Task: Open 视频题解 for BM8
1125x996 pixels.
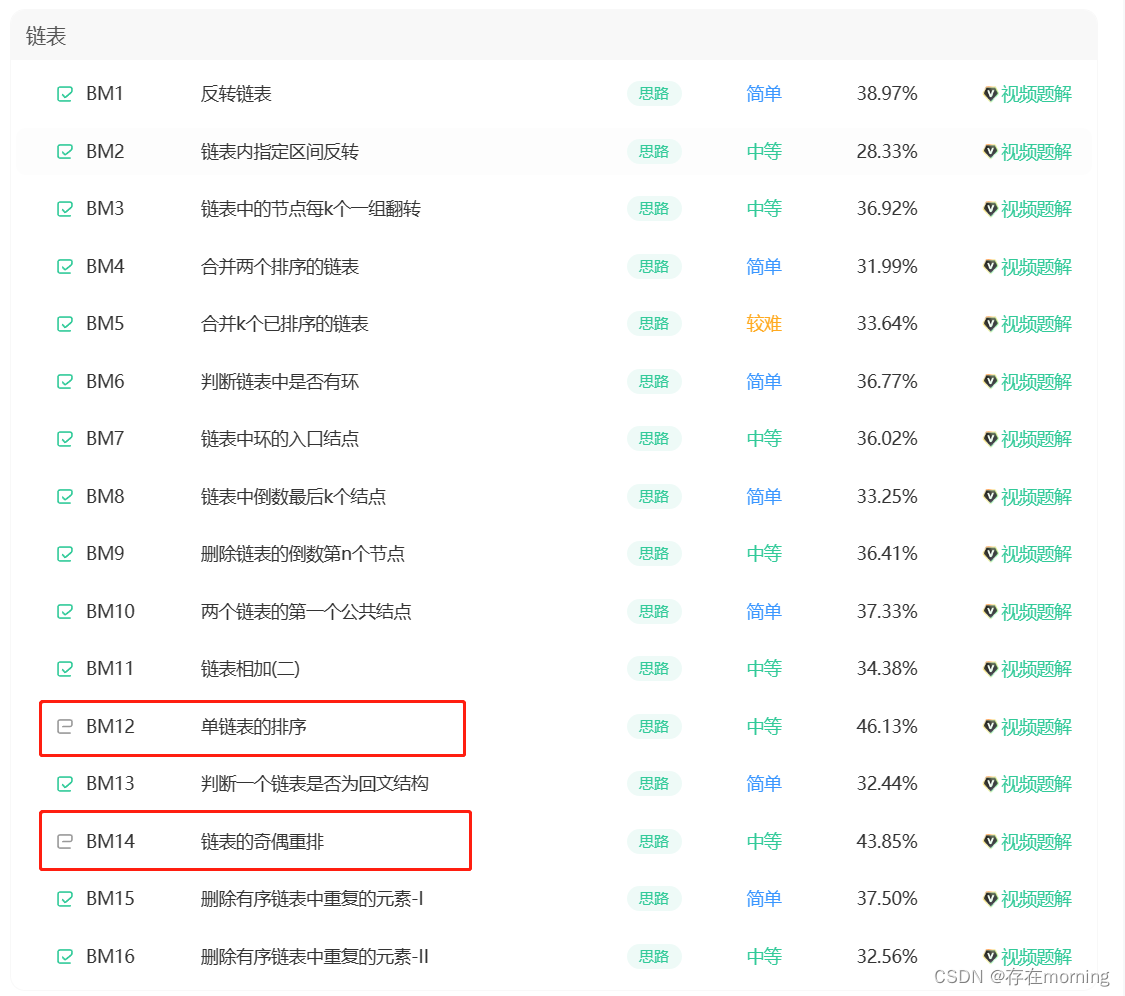Action: coord(1035,497)
